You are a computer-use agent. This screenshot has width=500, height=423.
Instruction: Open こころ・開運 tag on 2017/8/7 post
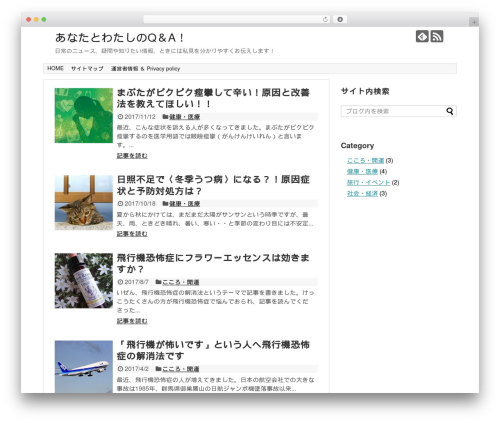point(181,282)
